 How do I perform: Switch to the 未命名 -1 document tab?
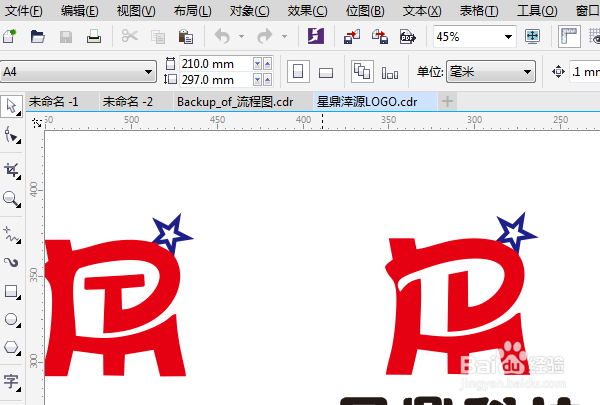click(x=62, y=102)
